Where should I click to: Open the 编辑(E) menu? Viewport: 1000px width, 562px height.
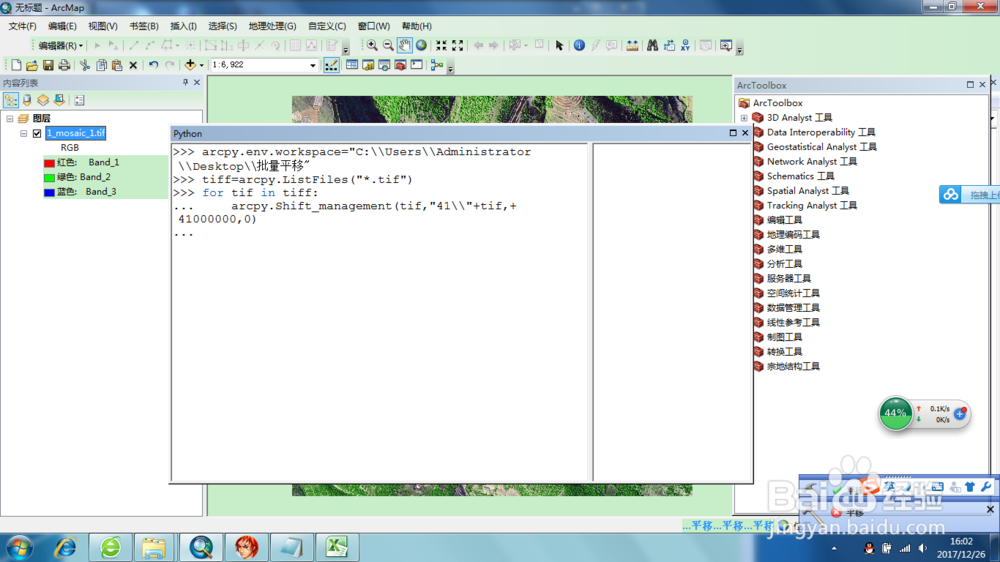pos(62,26)
